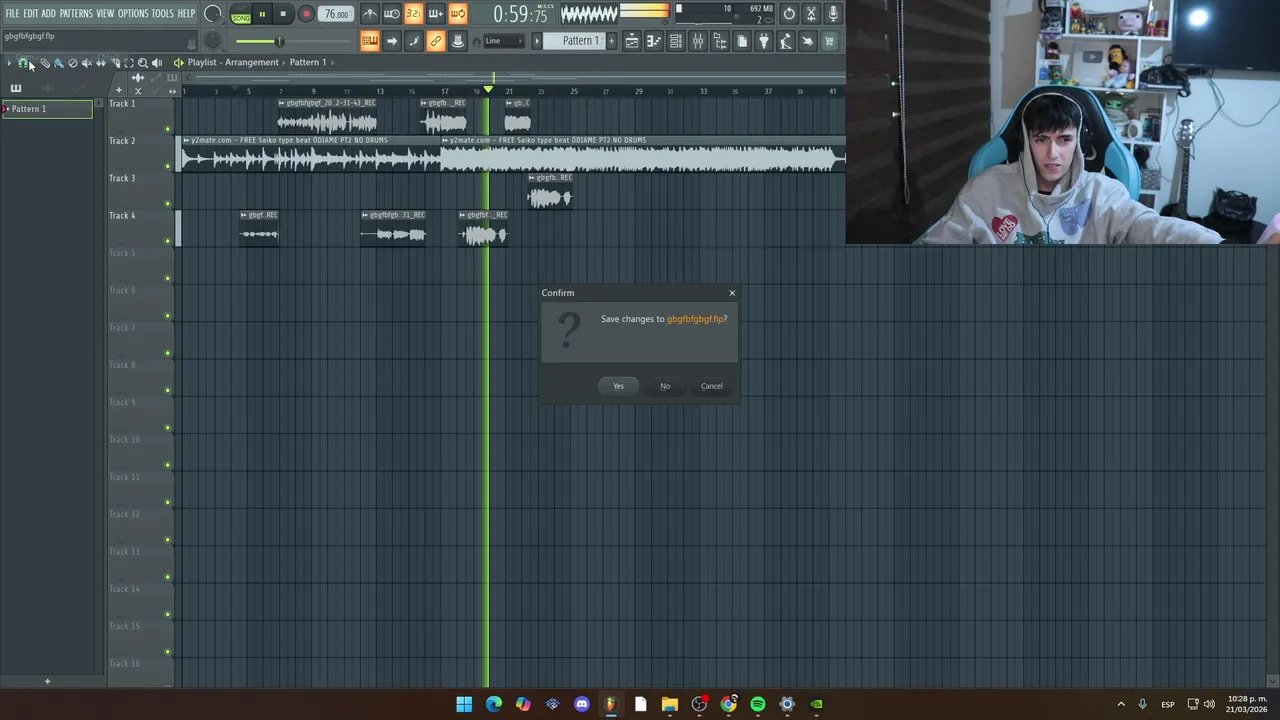Open the FILE menu
Image resolution: width=1280 pixels, height=720 pixels.
point(12,14)
